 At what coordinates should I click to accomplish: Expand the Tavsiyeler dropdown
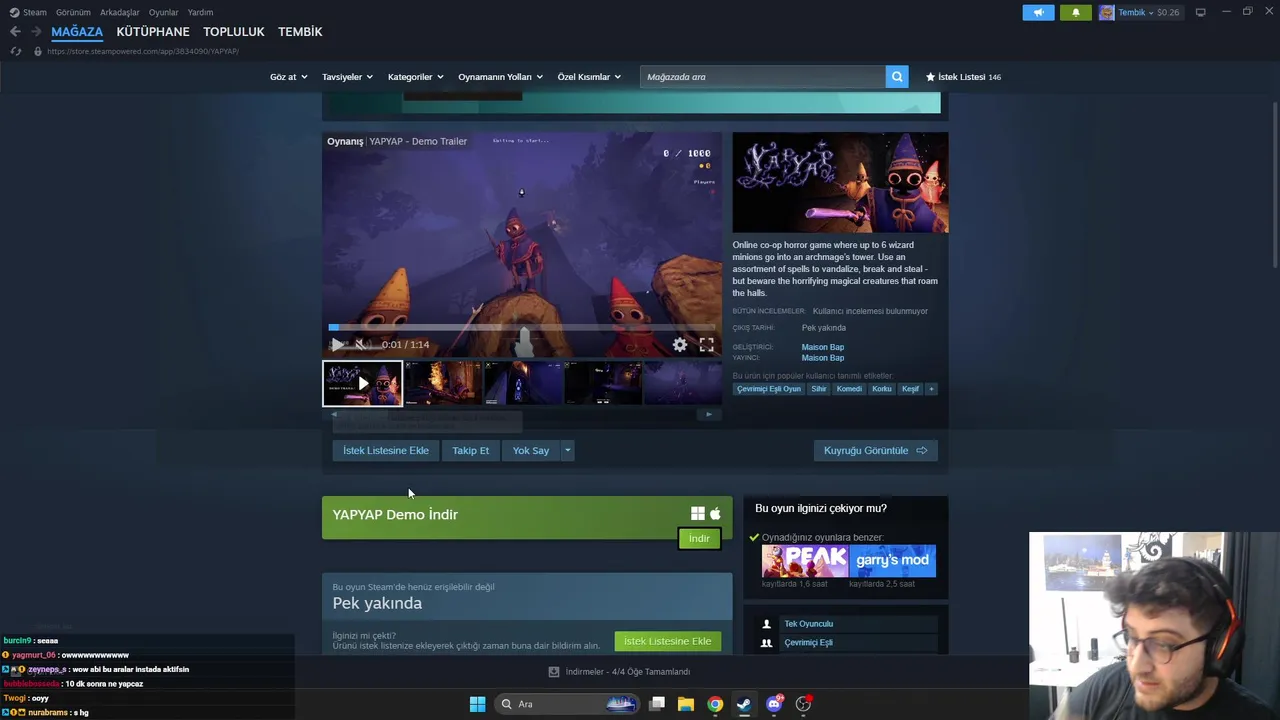coord(347,77)
